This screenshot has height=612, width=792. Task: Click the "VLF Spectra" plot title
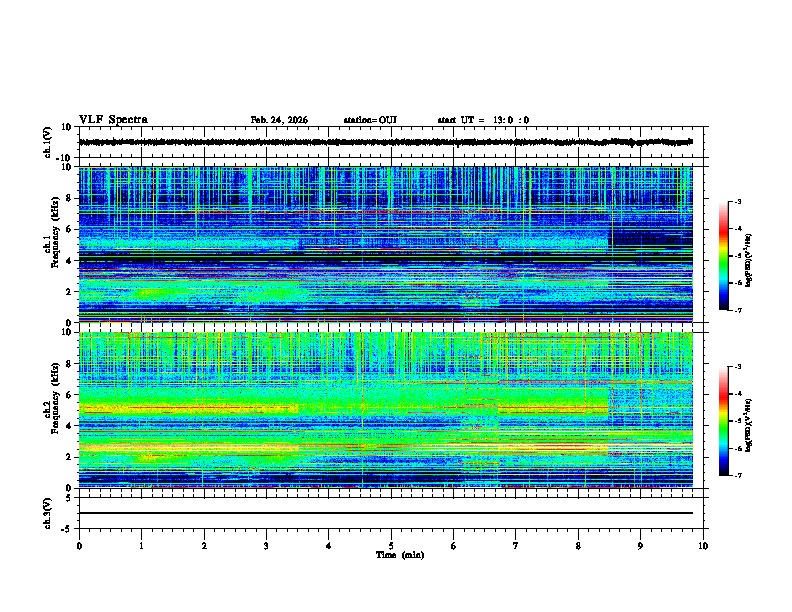point(113,120)
